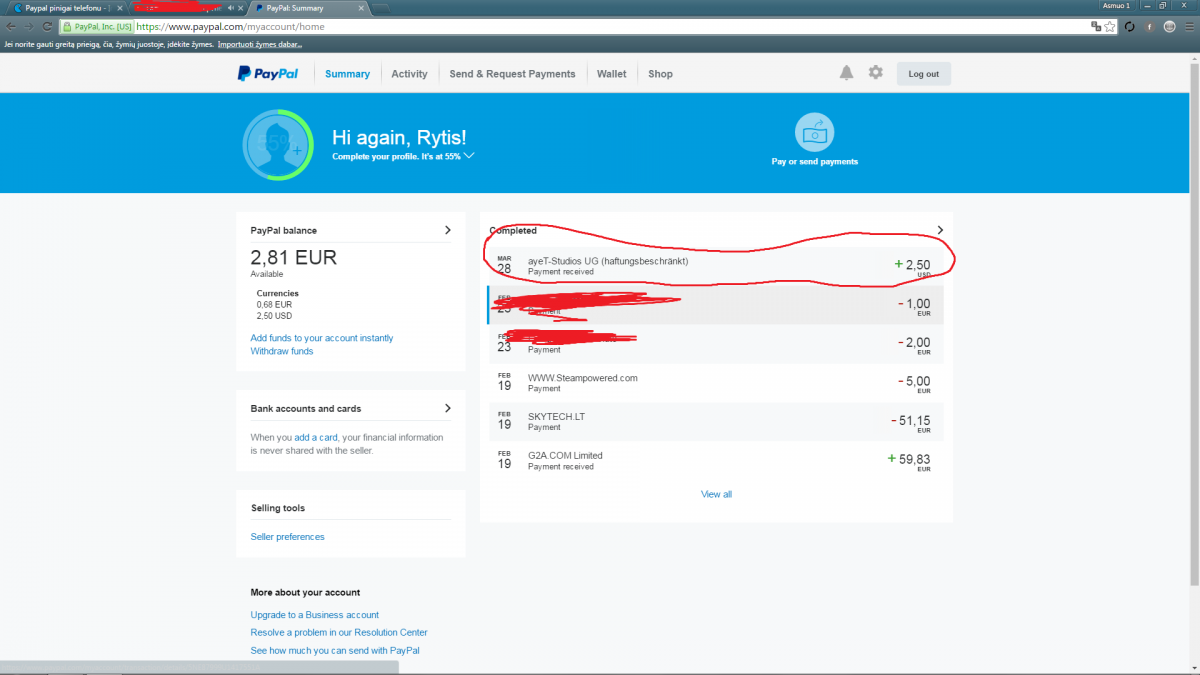Open PayPal balance details arrow
This screenshot has width=1200, height=675.
click(x=447, y=230)
